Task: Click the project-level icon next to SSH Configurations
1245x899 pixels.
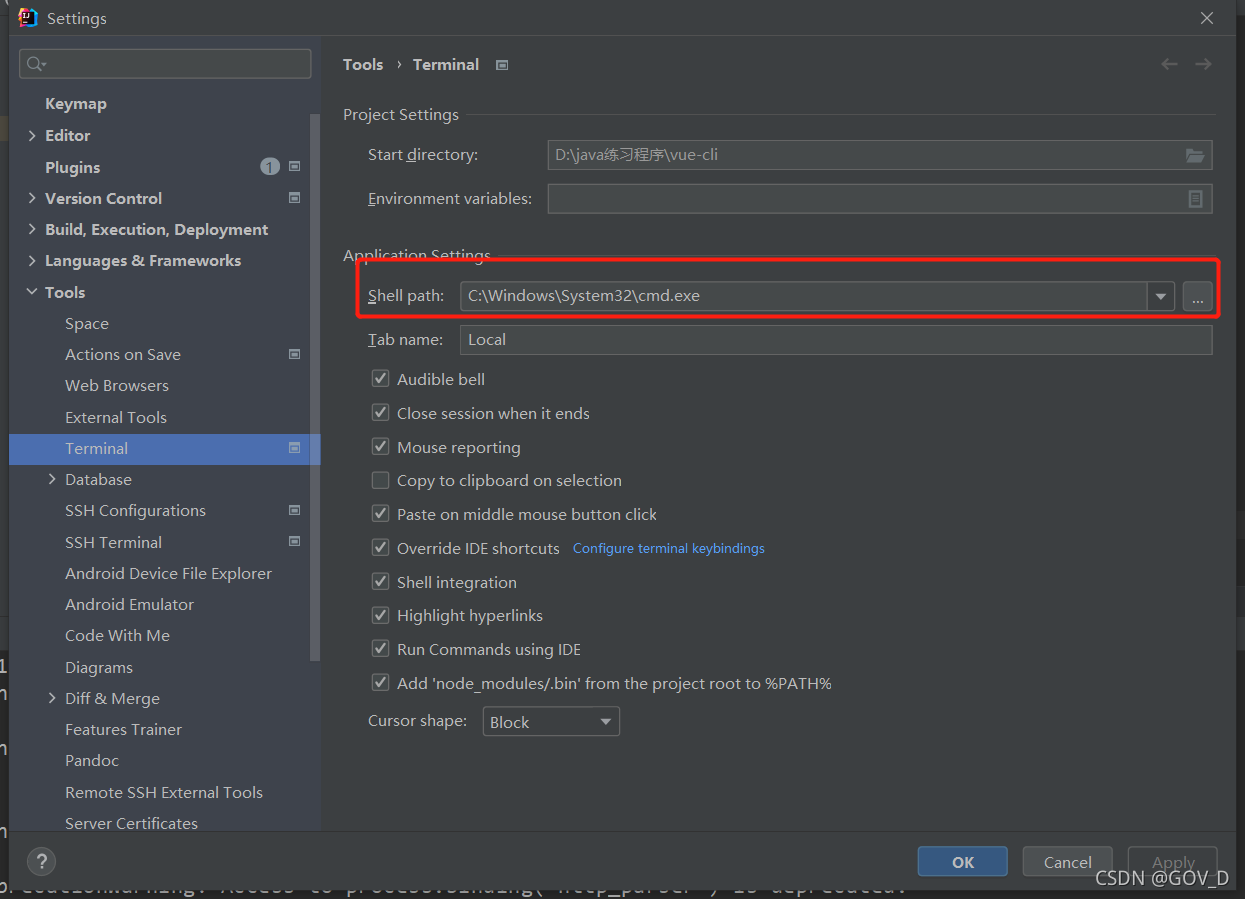Action: tap(295, 510)
